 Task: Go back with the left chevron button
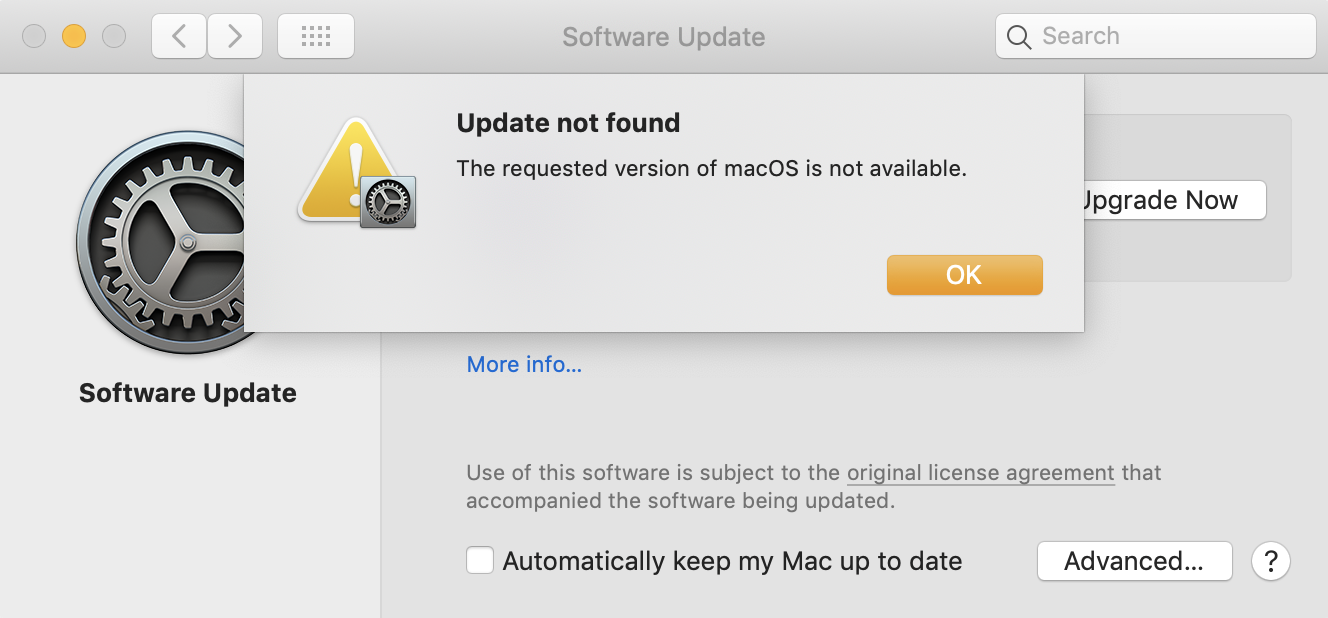click(x=179, y=37)
